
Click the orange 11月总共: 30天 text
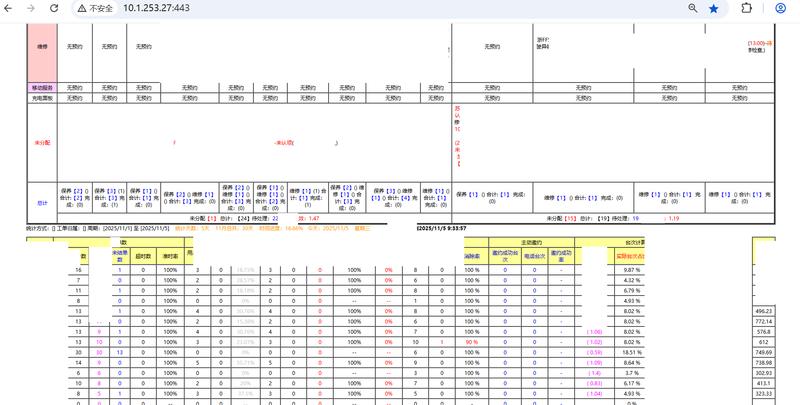[x=234, y=229]
